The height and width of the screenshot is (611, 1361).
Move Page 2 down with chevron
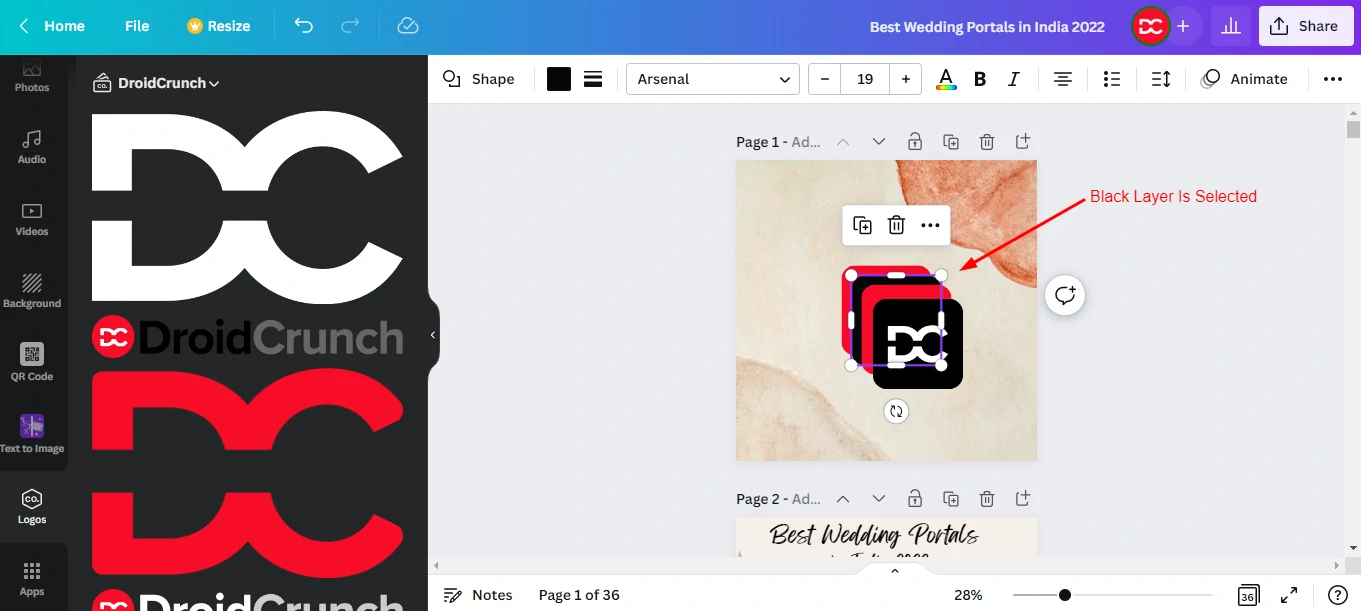point(878,498)
